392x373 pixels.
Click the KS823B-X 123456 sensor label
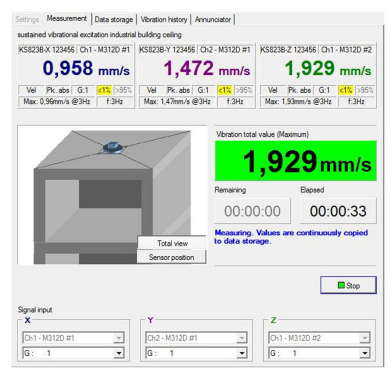pos(47,50)
